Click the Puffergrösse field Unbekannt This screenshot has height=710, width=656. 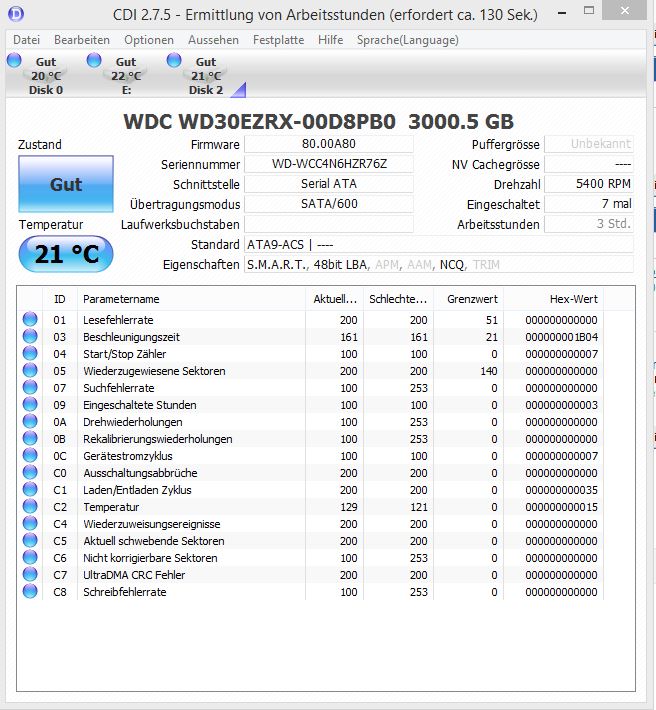[589, 144]
